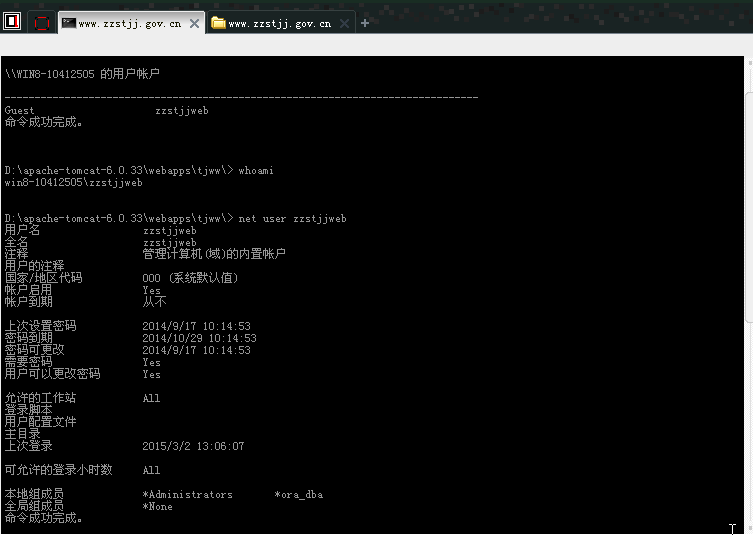
Task: Click the Guest account name
Action: coord(19,110)
